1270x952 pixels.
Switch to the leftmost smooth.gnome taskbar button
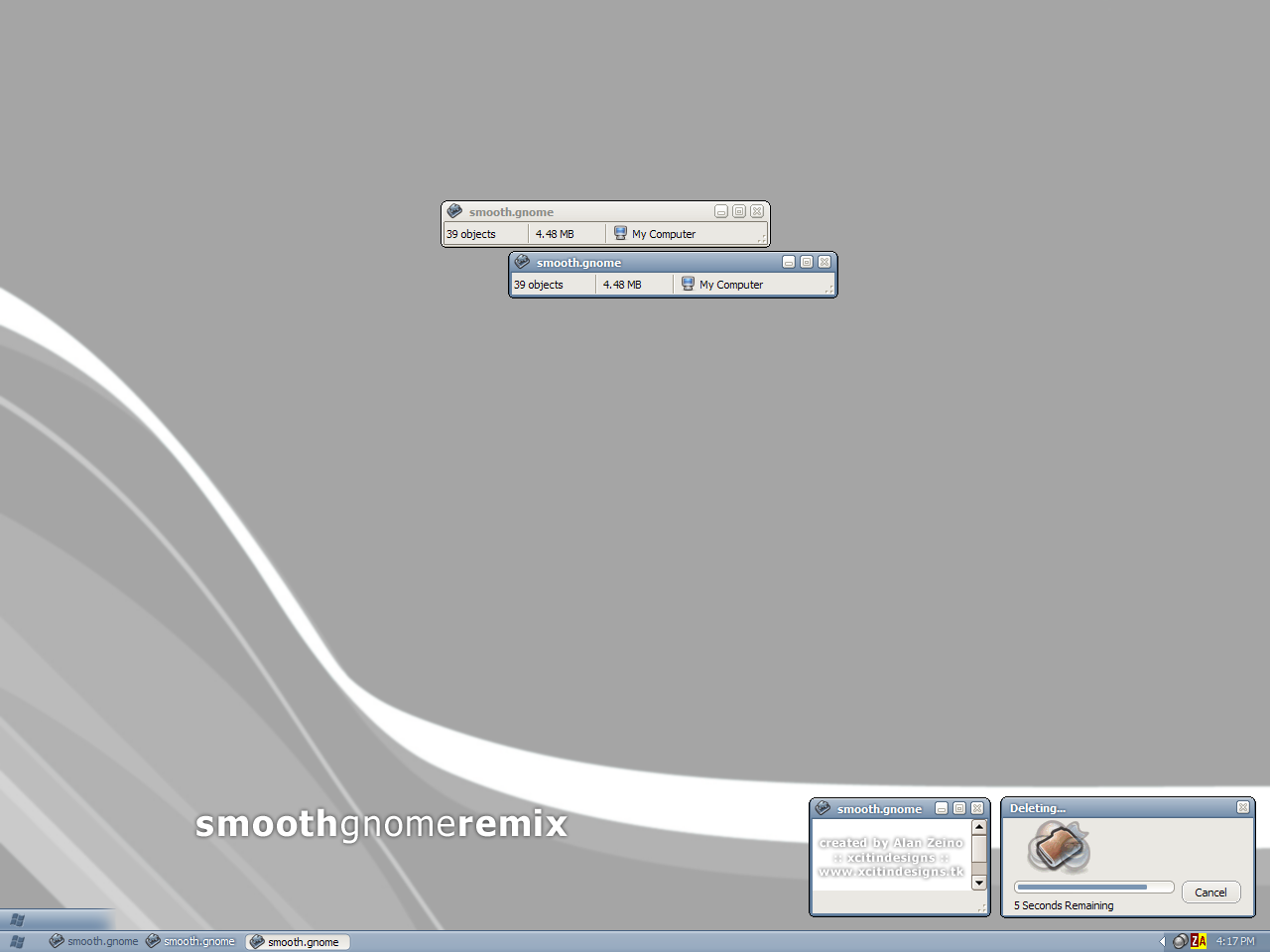click(94, 942)
